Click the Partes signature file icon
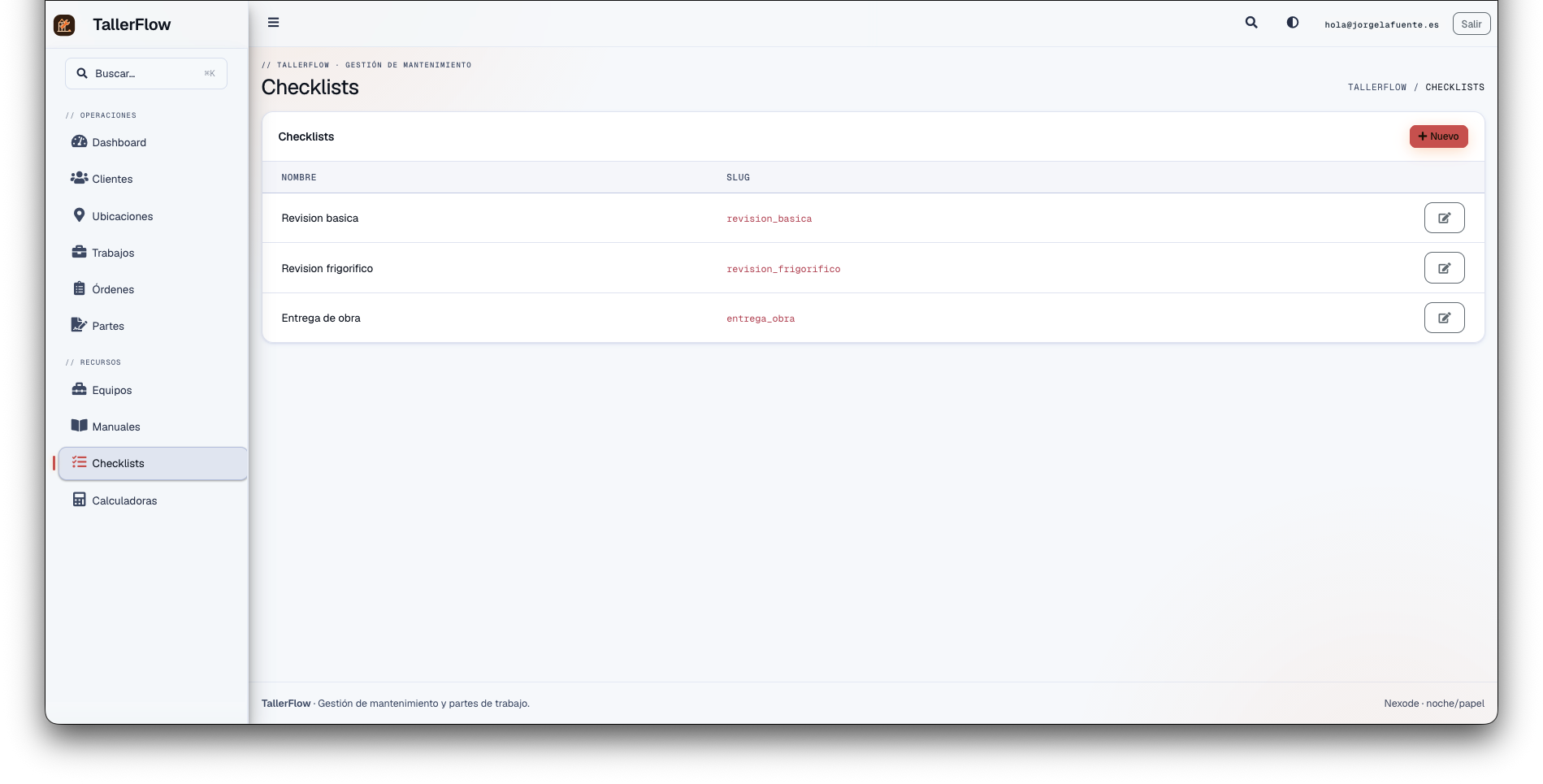The width and height of the screenshot is (1543, 784). (79, 325)
